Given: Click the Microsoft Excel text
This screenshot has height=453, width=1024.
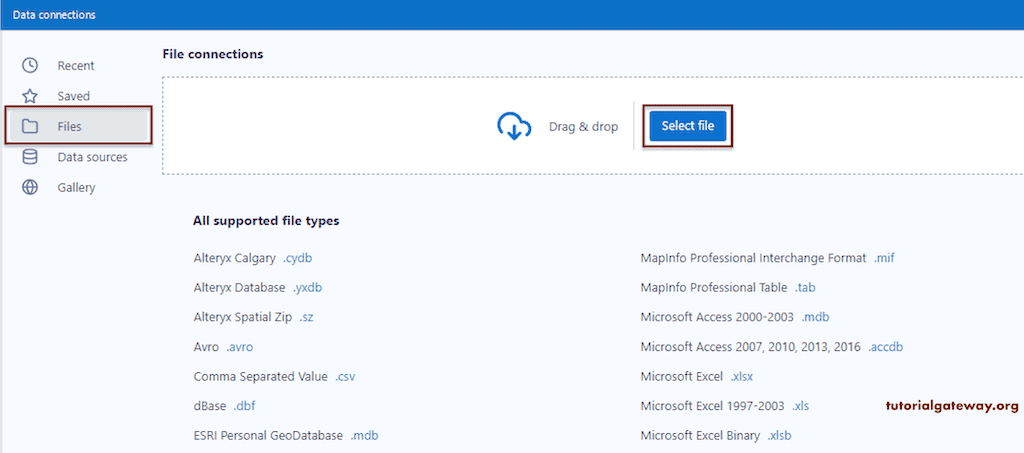Looking at the screenshot, I should (x=682, y=377).
